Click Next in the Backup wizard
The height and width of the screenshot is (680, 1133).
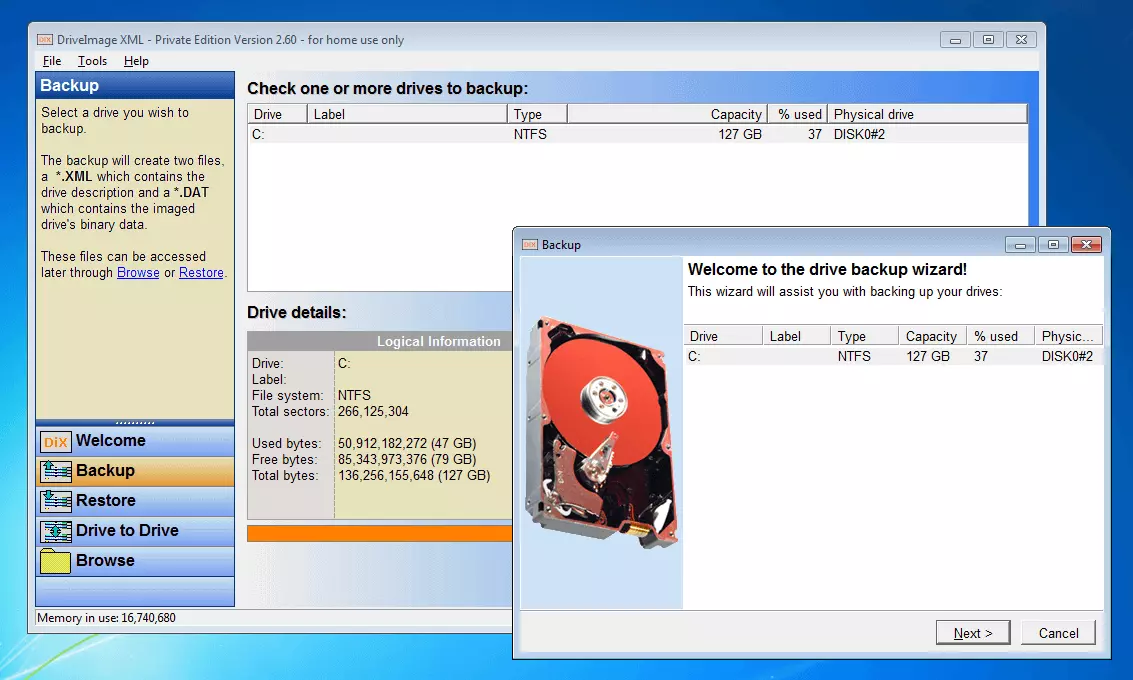[x=973, y=633]
